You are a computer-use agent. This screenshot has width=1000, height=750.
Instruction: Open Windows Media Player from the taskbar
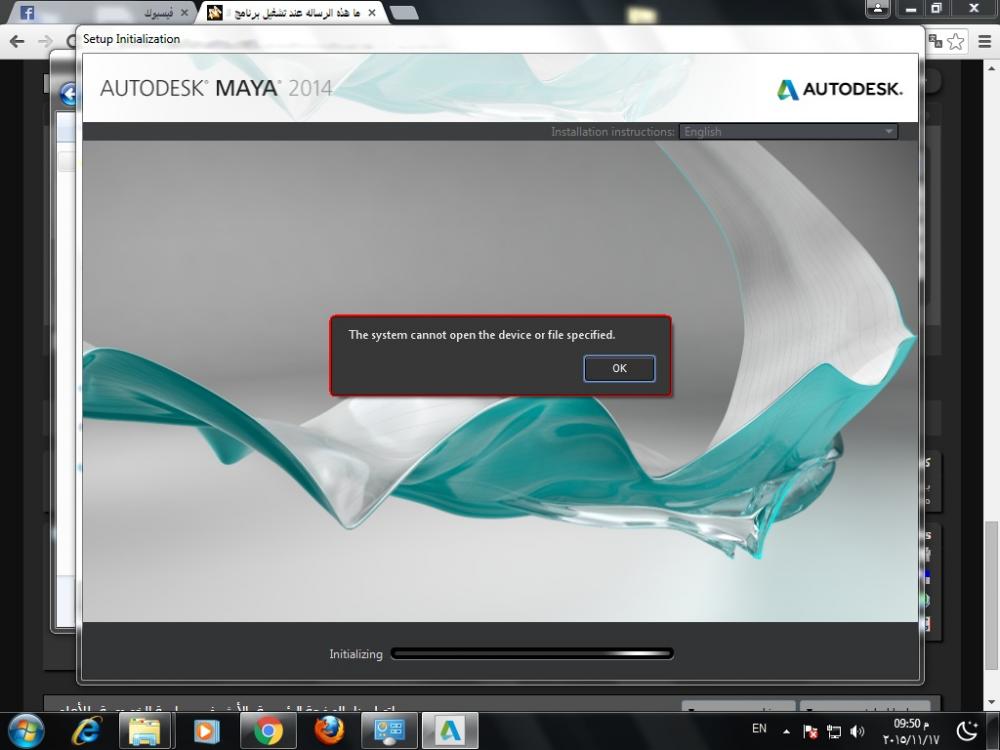tap(205, 731)
